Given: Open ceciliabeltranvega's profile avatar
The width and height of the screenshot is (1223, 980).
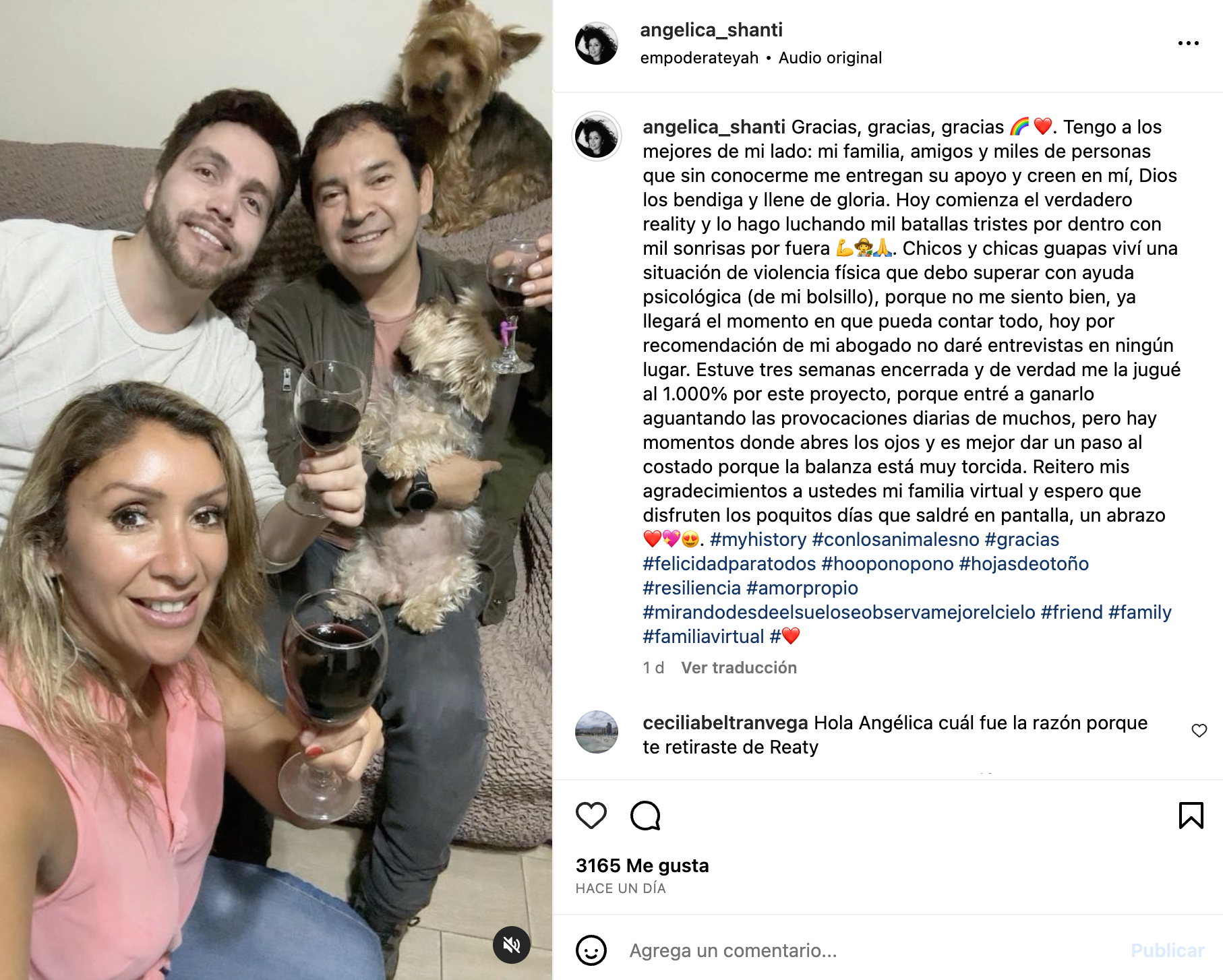Looking at the screenshot, I should point(597,732).
